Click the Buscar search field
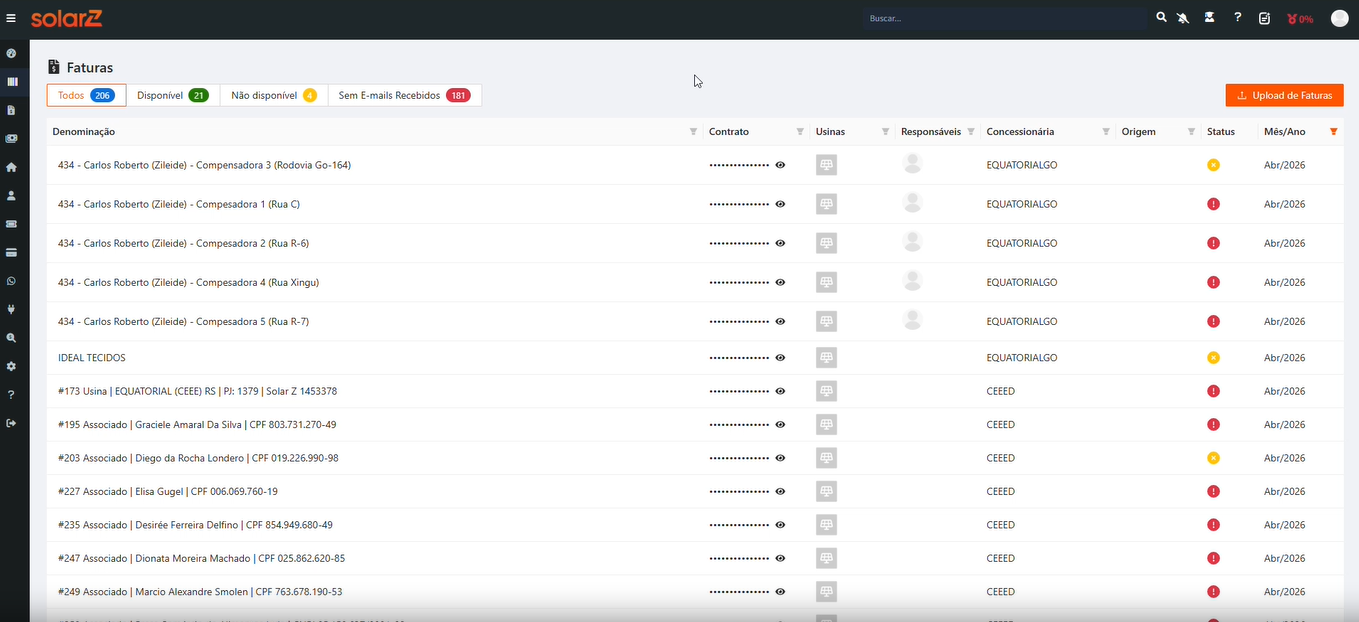This screenshot has width=1359, height=622. tap(1005, 18)
